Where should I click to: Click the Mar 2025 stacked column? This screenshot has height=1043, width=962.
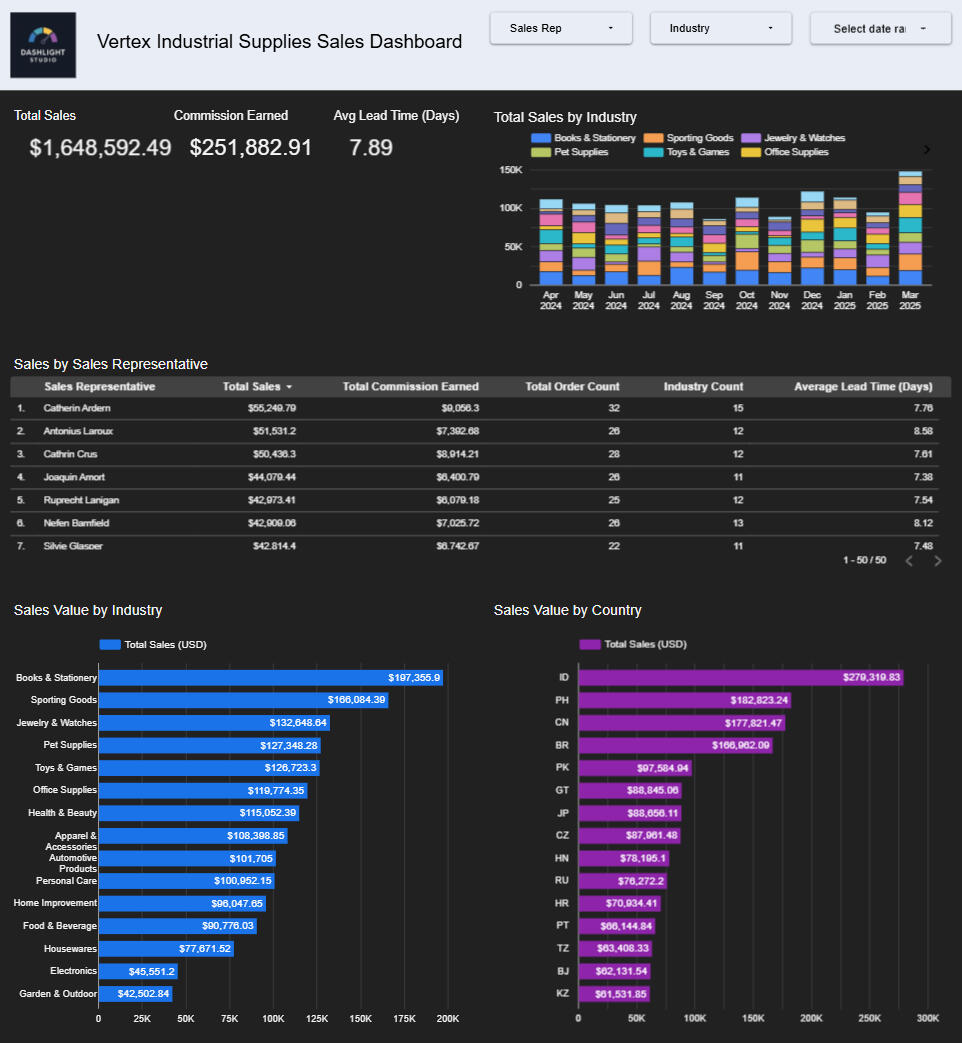click(x=910, y=228)
